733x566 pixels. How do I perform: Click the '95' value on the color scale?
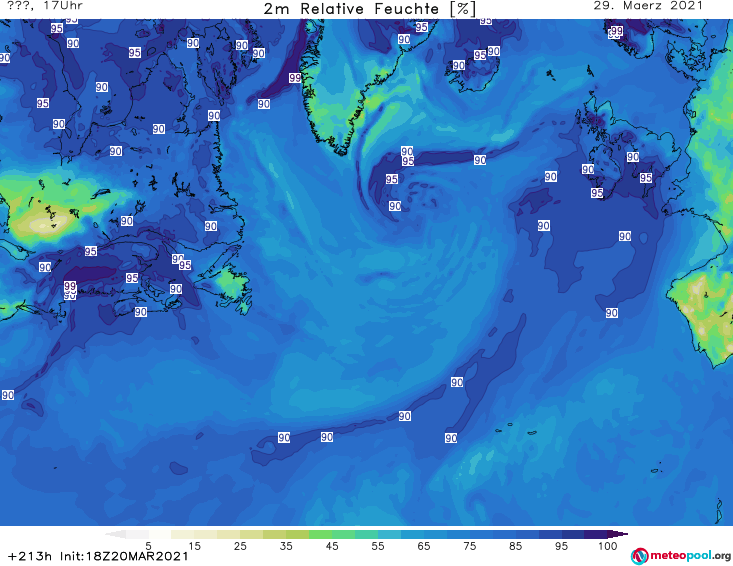[561, 546]
